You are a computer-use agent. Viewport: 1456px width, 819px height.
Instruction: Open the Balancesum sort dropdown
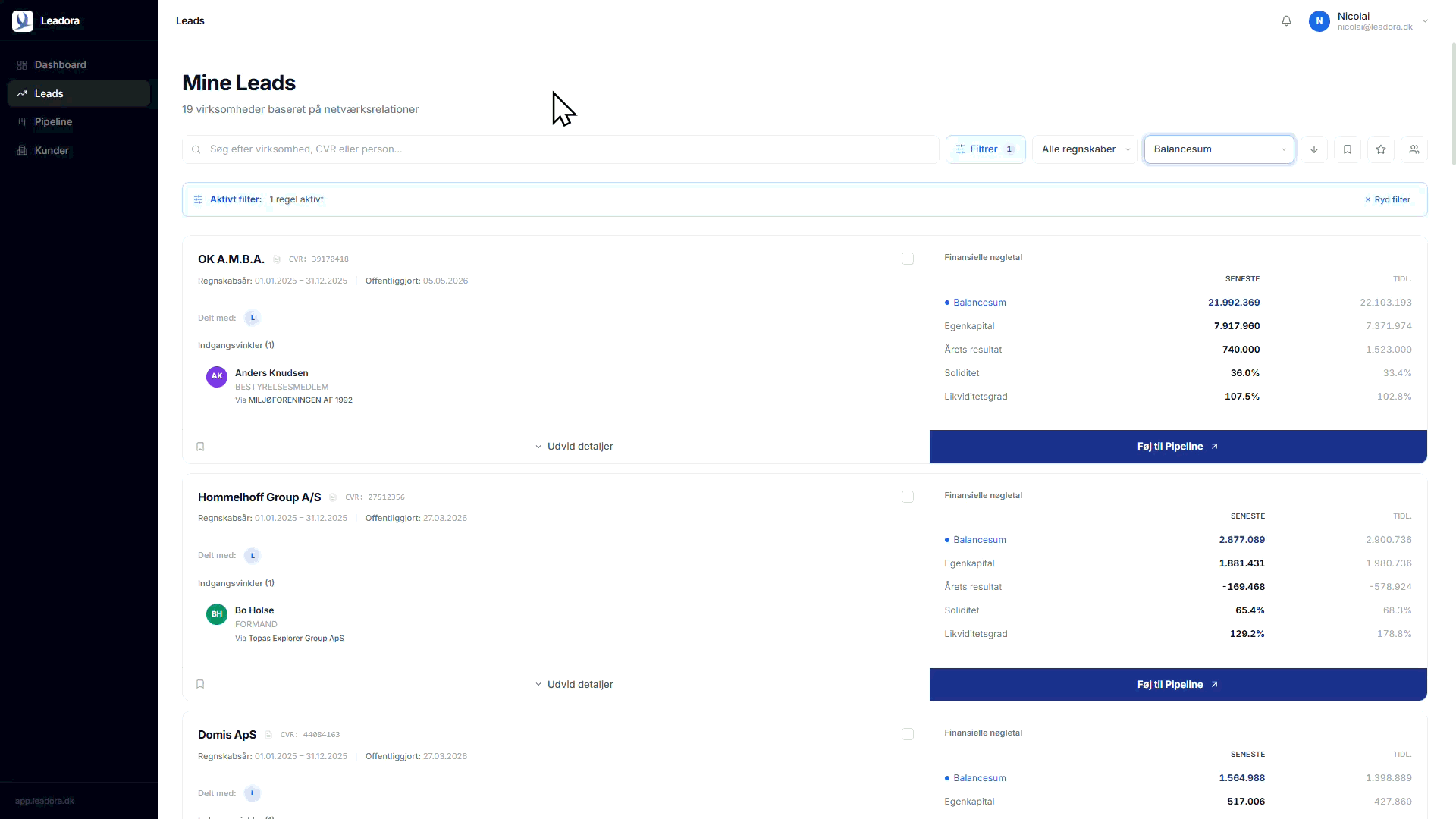1219,149
